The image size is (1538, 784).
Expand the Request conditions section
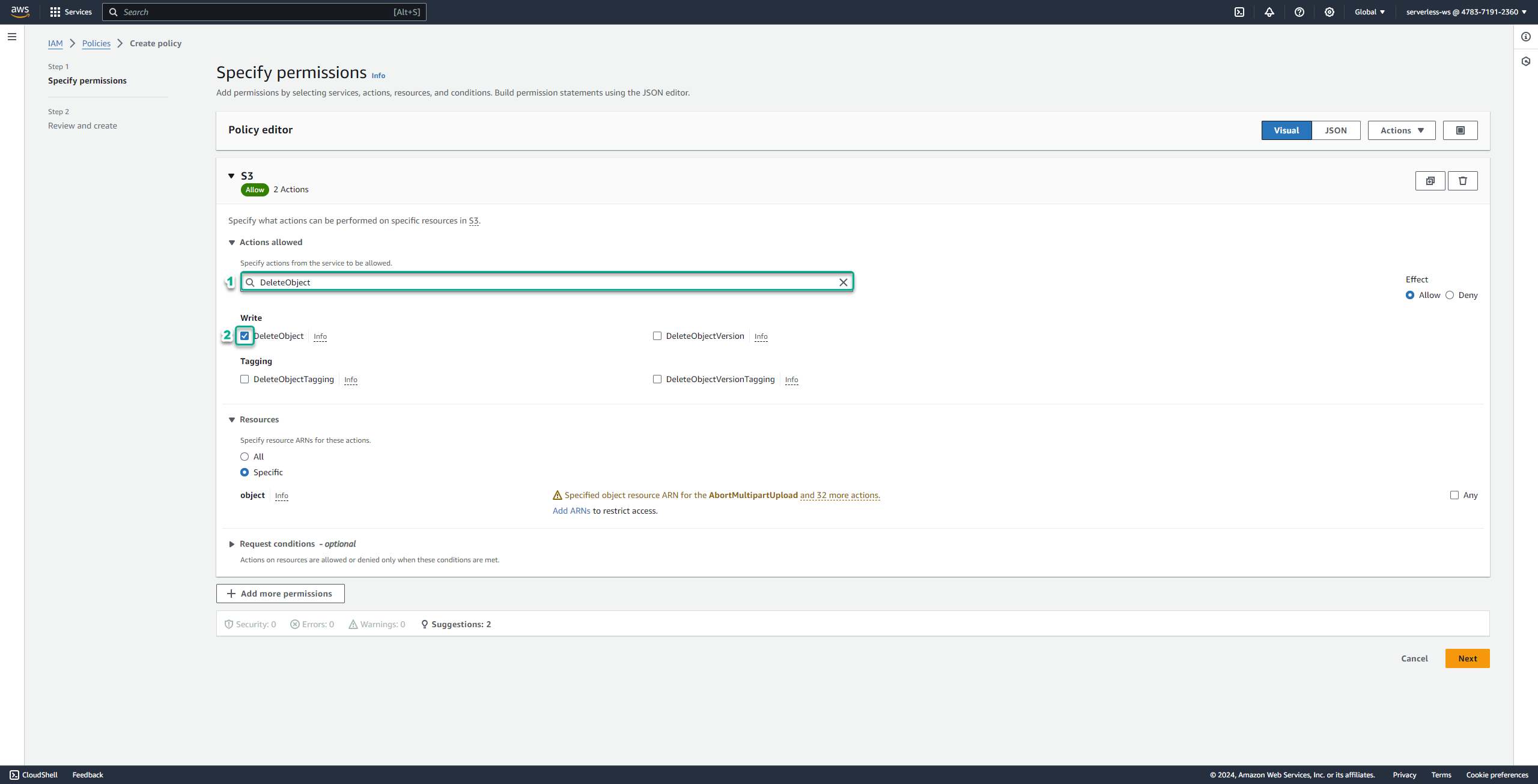point(232,544)
